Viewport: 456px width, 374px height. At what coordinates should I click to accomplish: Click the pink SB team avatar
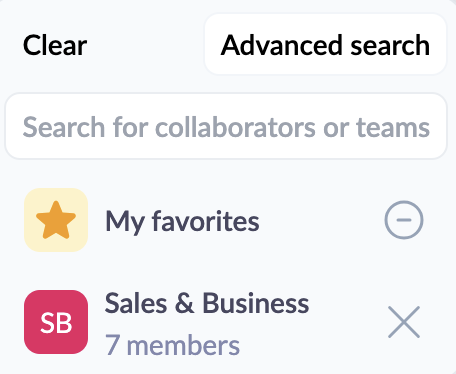tap(56, 322)
